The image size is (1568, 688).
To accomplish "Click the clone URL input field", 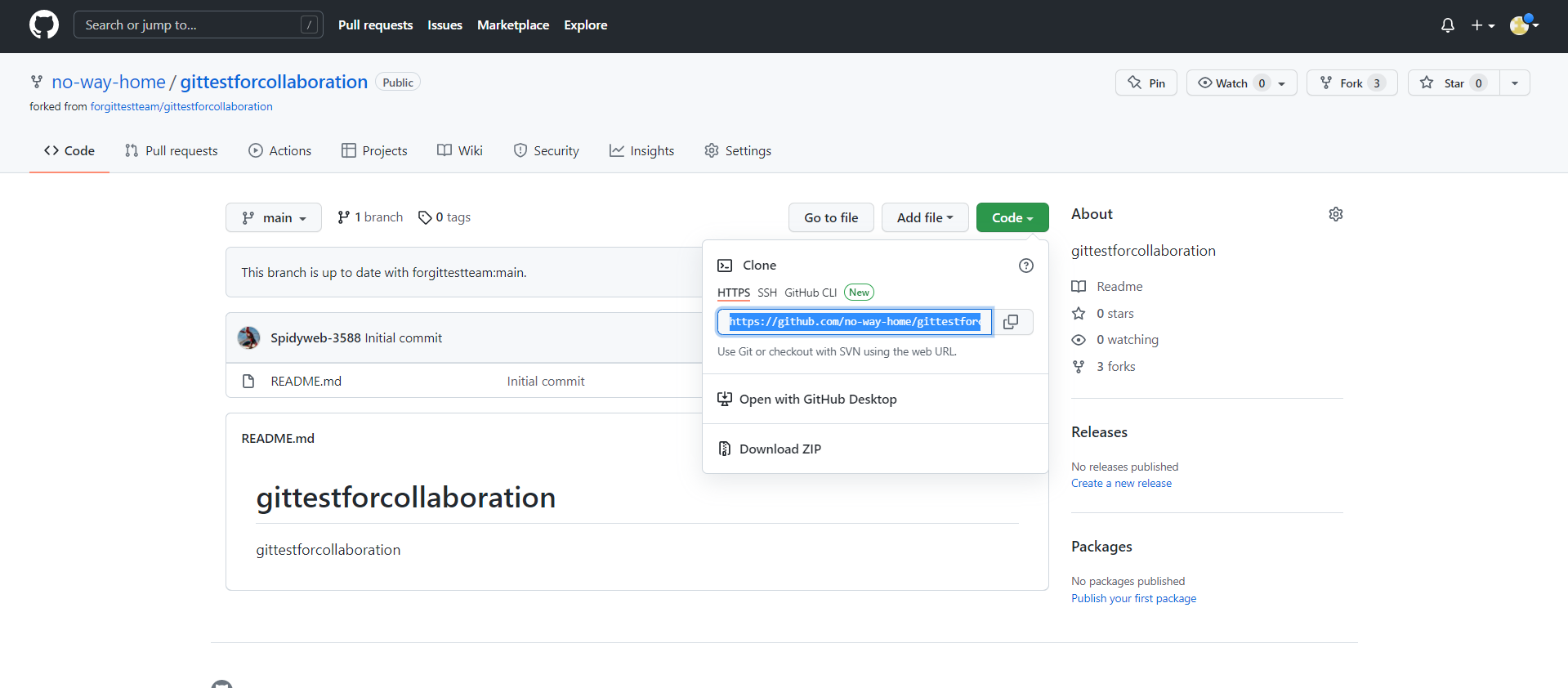I will (x=855, y=322).
